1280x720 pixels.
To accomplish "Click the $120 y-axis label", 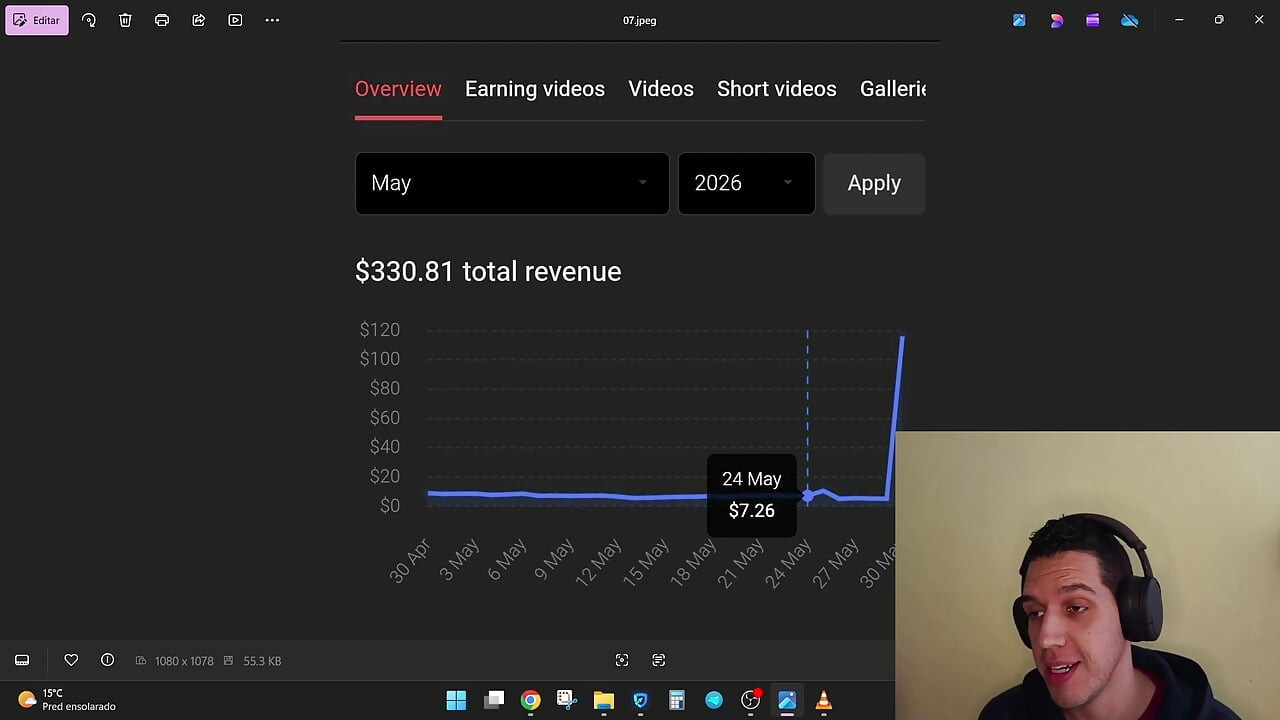I will (x=380, y=329).
